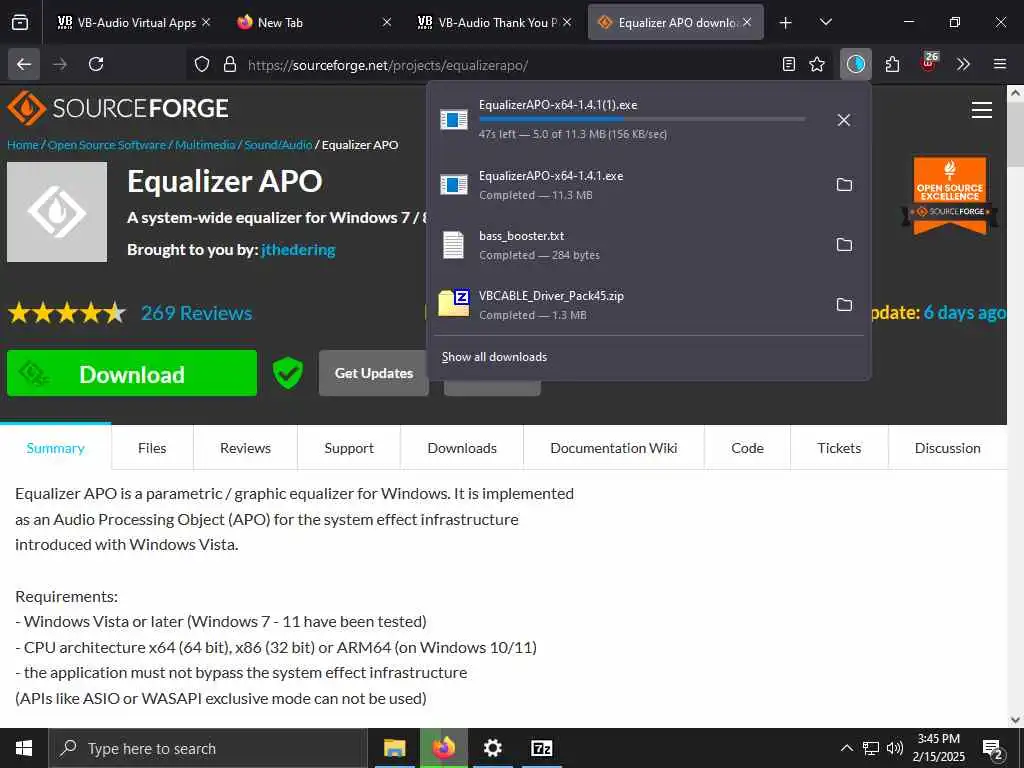
Task: Open VBCABLE_Driver_Pack45.zip download entry
Action: point(627,305)
